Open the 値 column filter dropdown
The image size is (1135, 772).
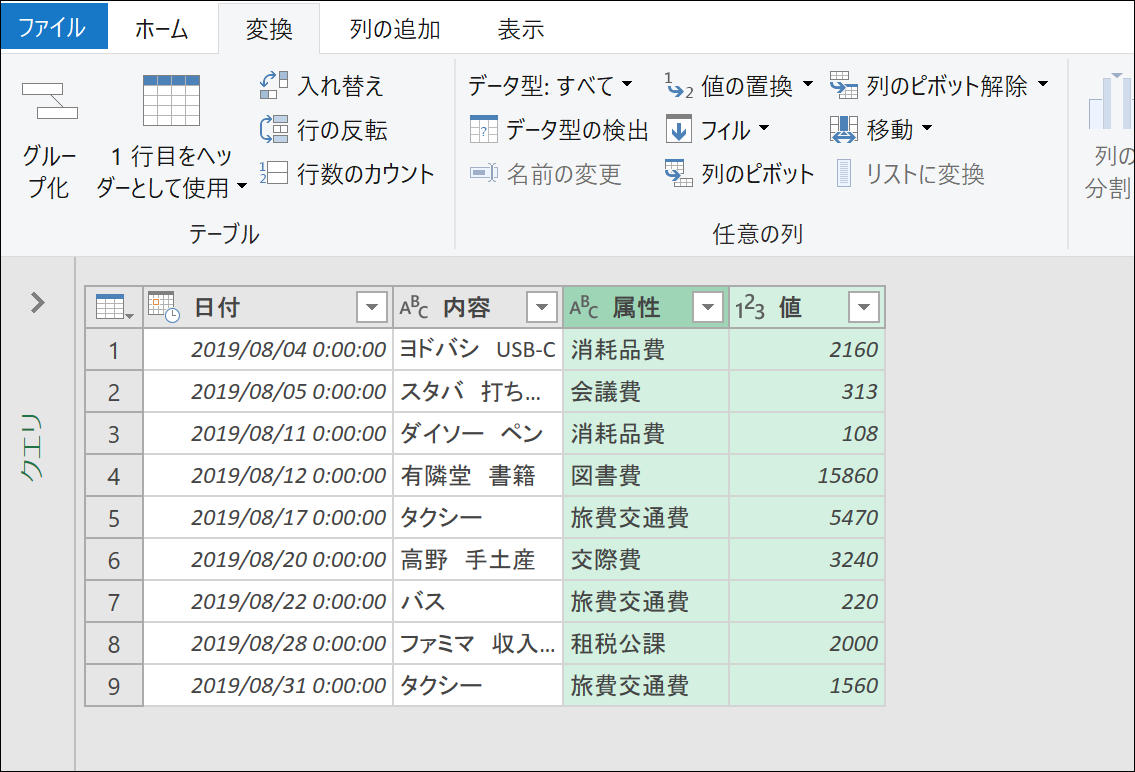pos(864,307)
